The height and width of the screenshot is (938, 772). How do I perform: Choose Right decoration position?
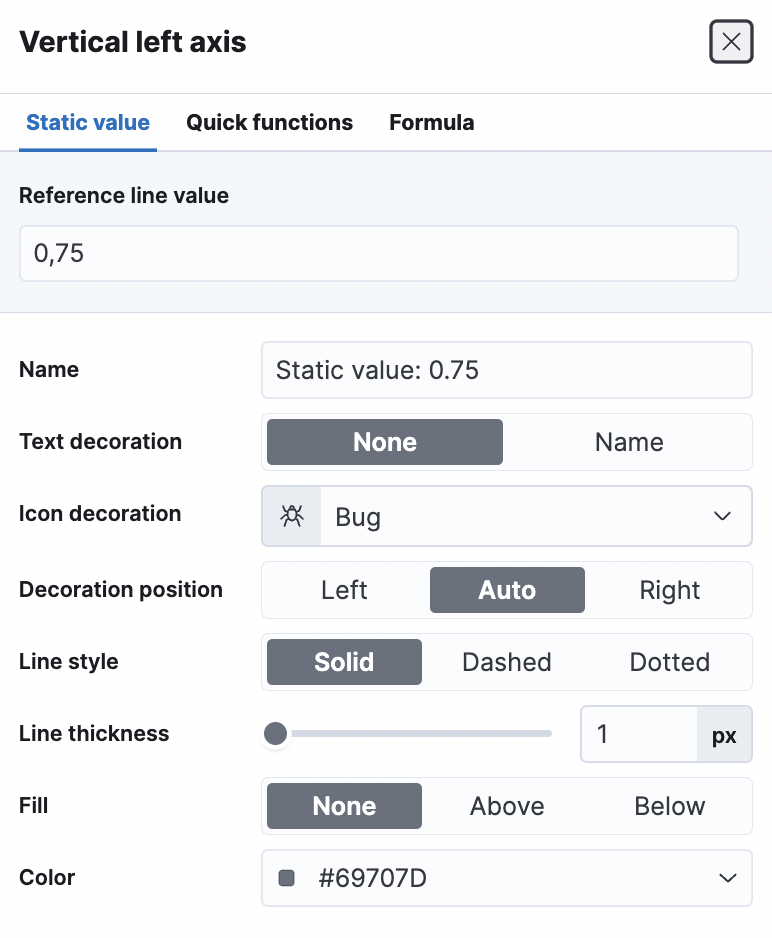point(669,590)
